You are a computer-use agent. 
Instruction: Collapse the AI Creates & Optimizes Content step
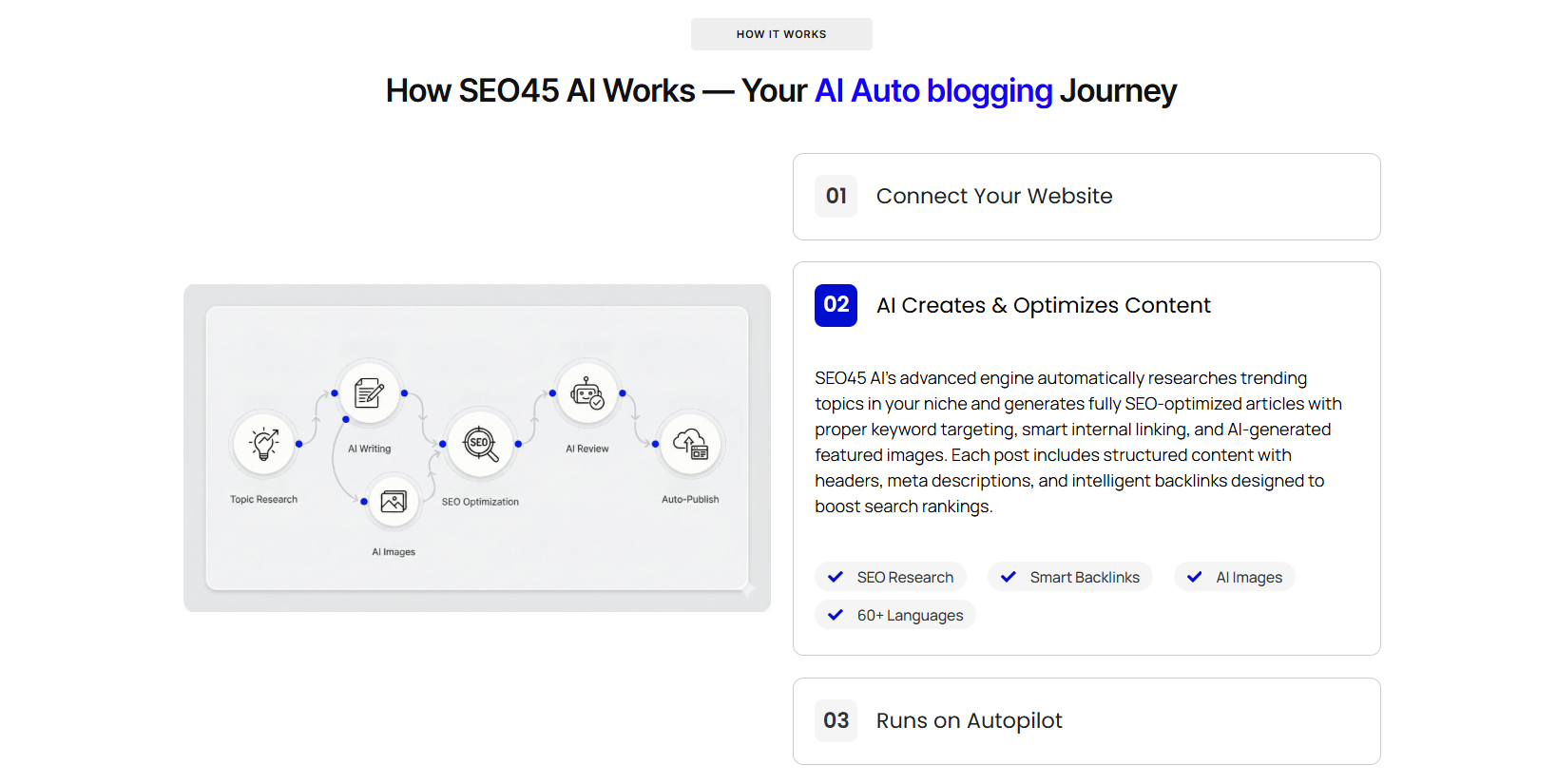point(1086,305)
